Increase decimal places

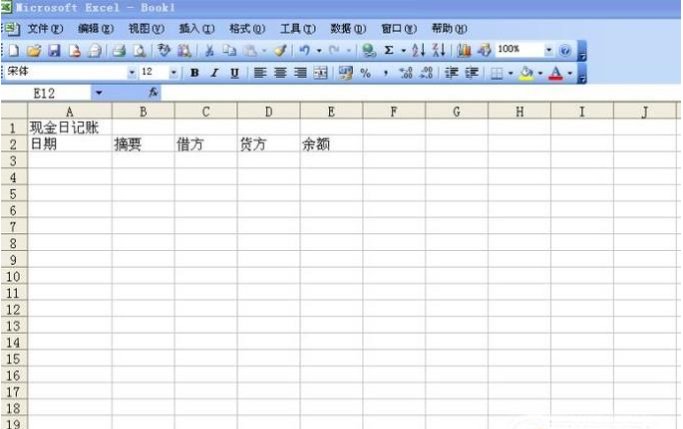tap(406, 73)
